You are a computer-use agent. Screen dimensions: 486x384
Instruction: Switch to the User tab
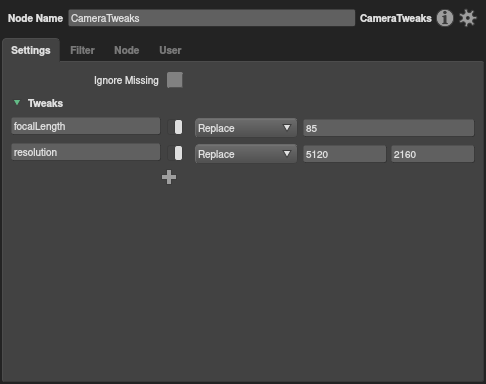click(x=170, y=50)
